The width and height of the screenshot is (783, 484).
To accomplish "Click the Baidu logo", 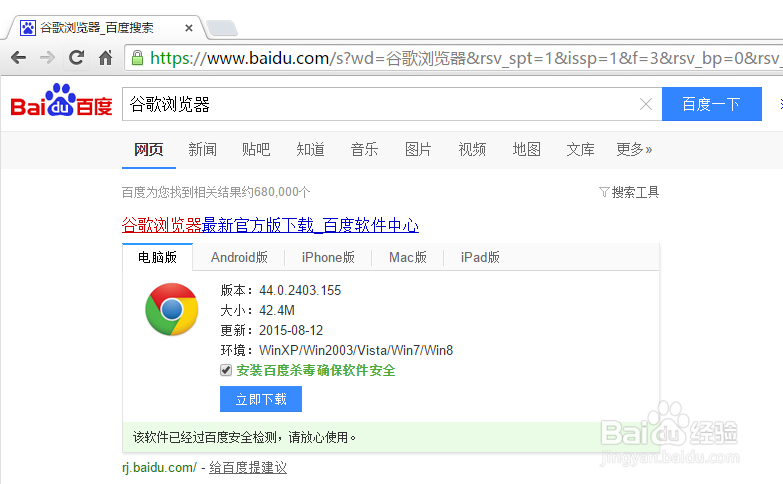I will 61,100.
